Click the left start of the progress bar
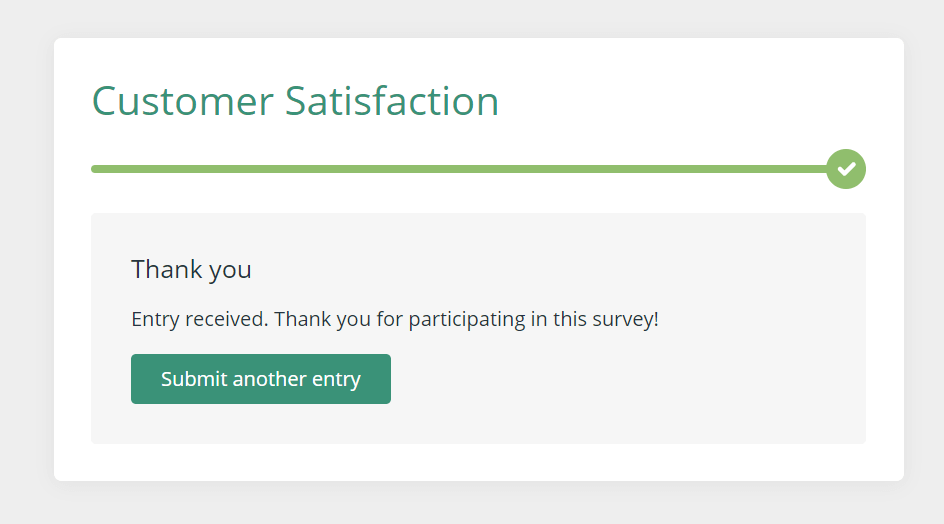The width and height of the screenshot is (944, 524). (96, 169)
